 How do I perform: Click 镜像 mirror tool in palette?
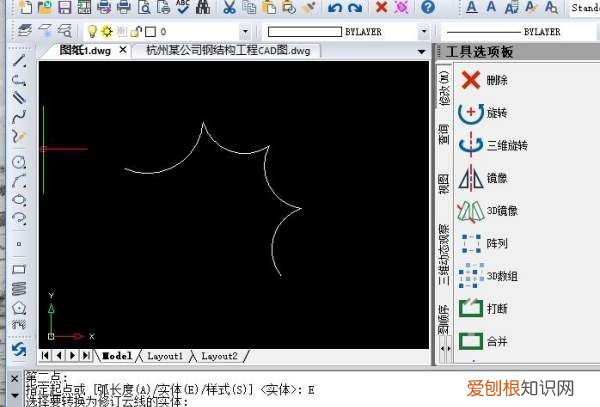pyautogui.click(x=483, y=178)
